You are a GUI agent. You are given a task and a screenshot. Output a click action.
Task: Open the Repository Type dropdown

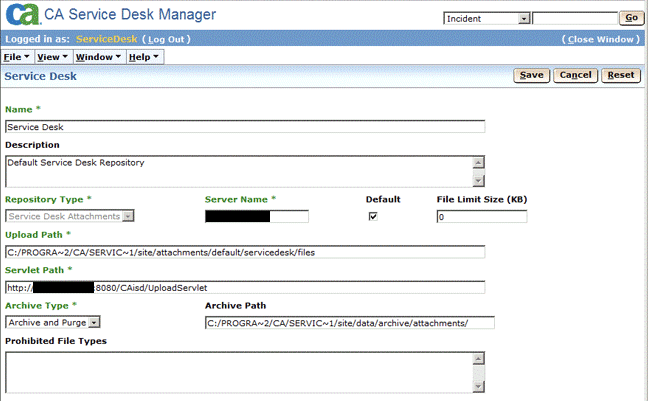click(x=70, y=216)
